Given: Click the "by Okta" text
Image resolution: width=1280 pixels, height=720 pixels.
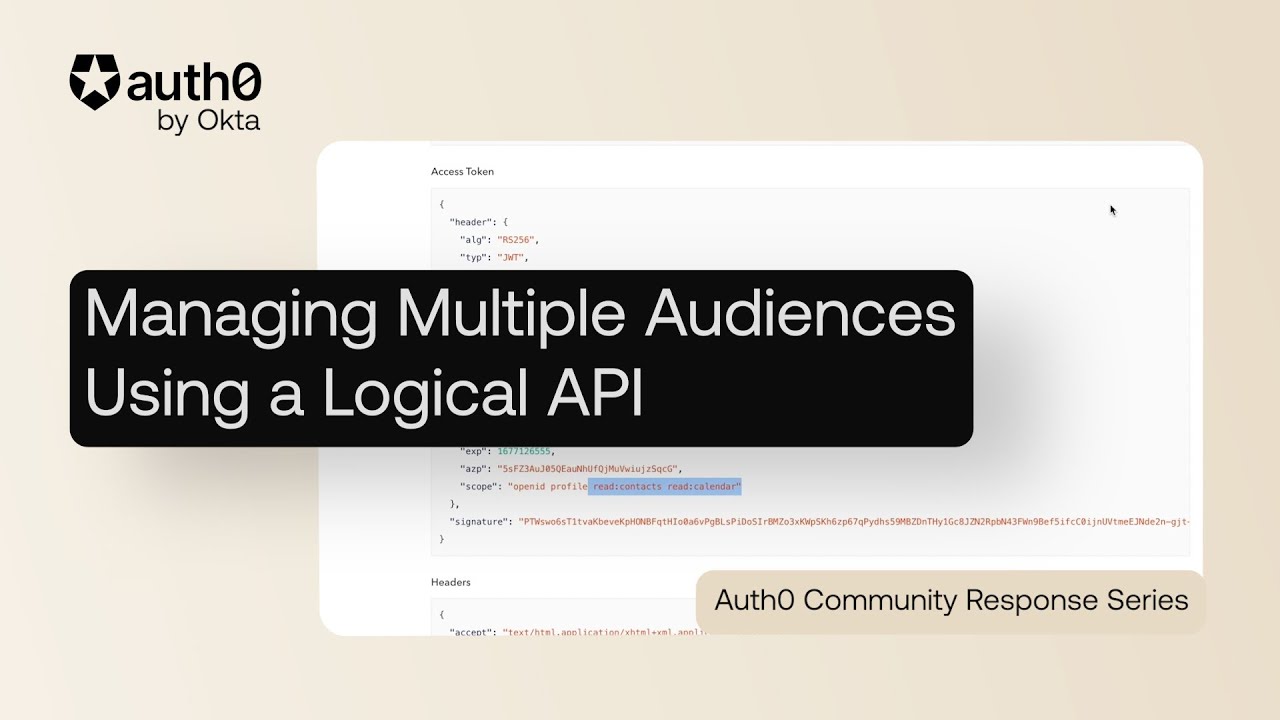Looking at the screenshot, I should tap(209, 121).
